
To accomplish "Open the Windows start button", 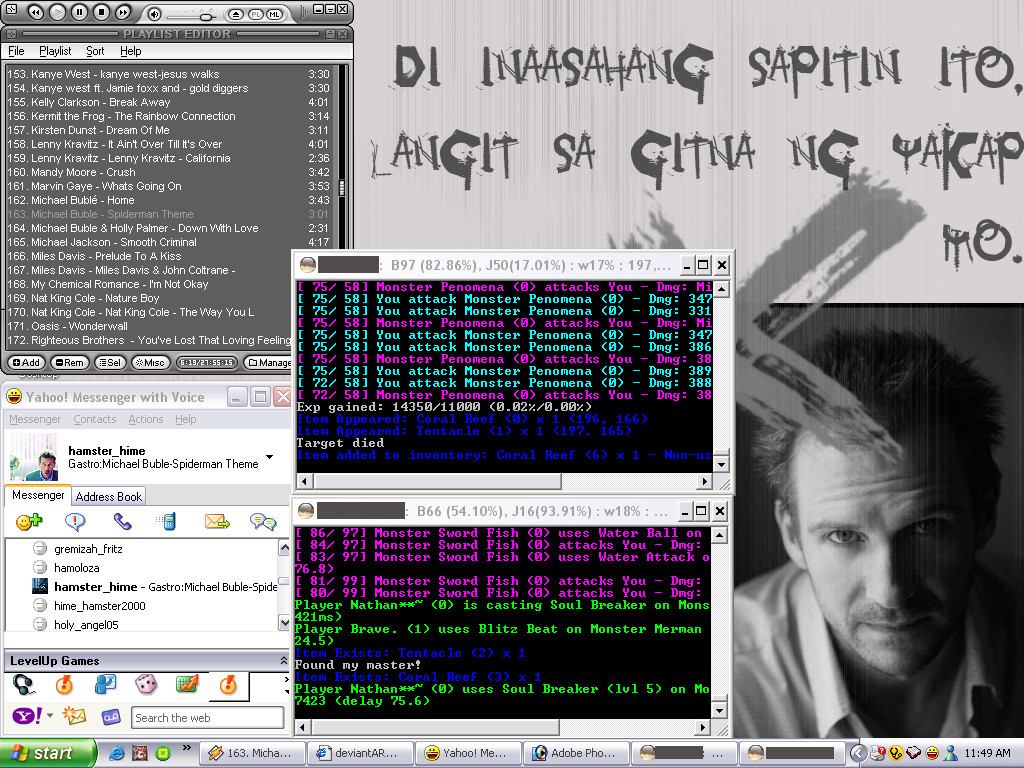I will pos(47,754).
